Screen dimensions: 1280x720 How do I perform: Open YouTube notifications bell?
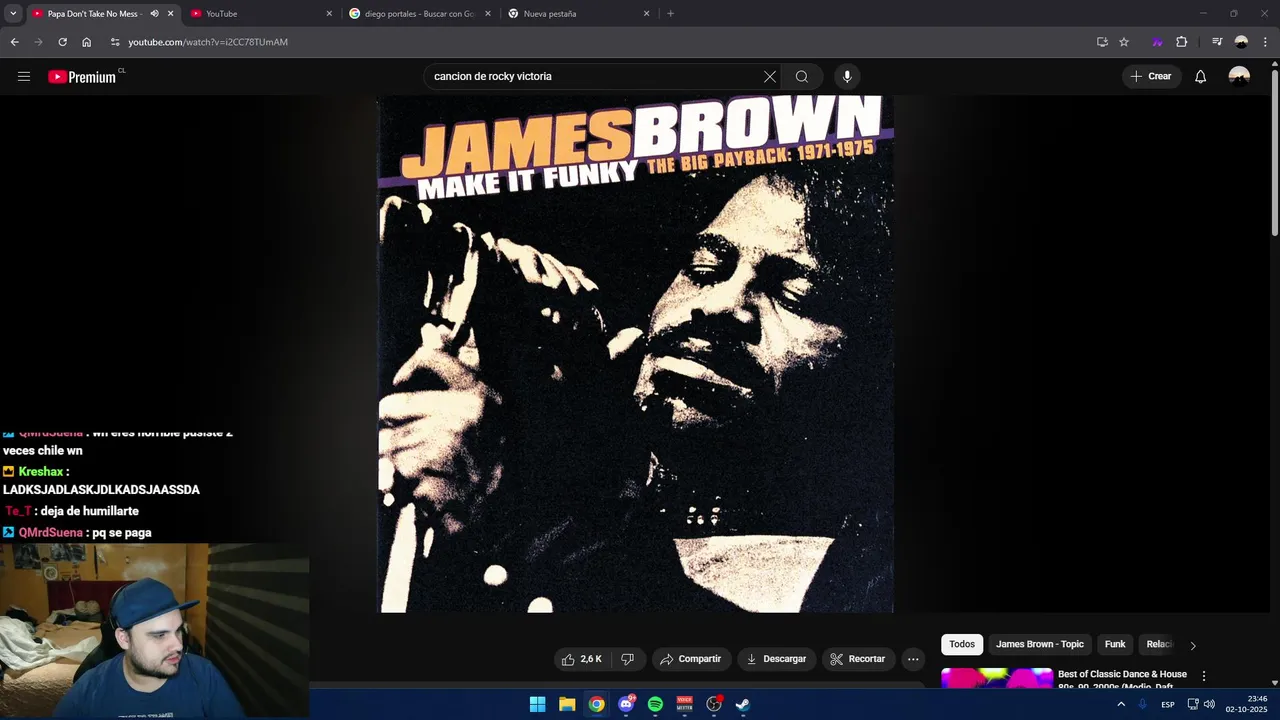point(1200,76)
